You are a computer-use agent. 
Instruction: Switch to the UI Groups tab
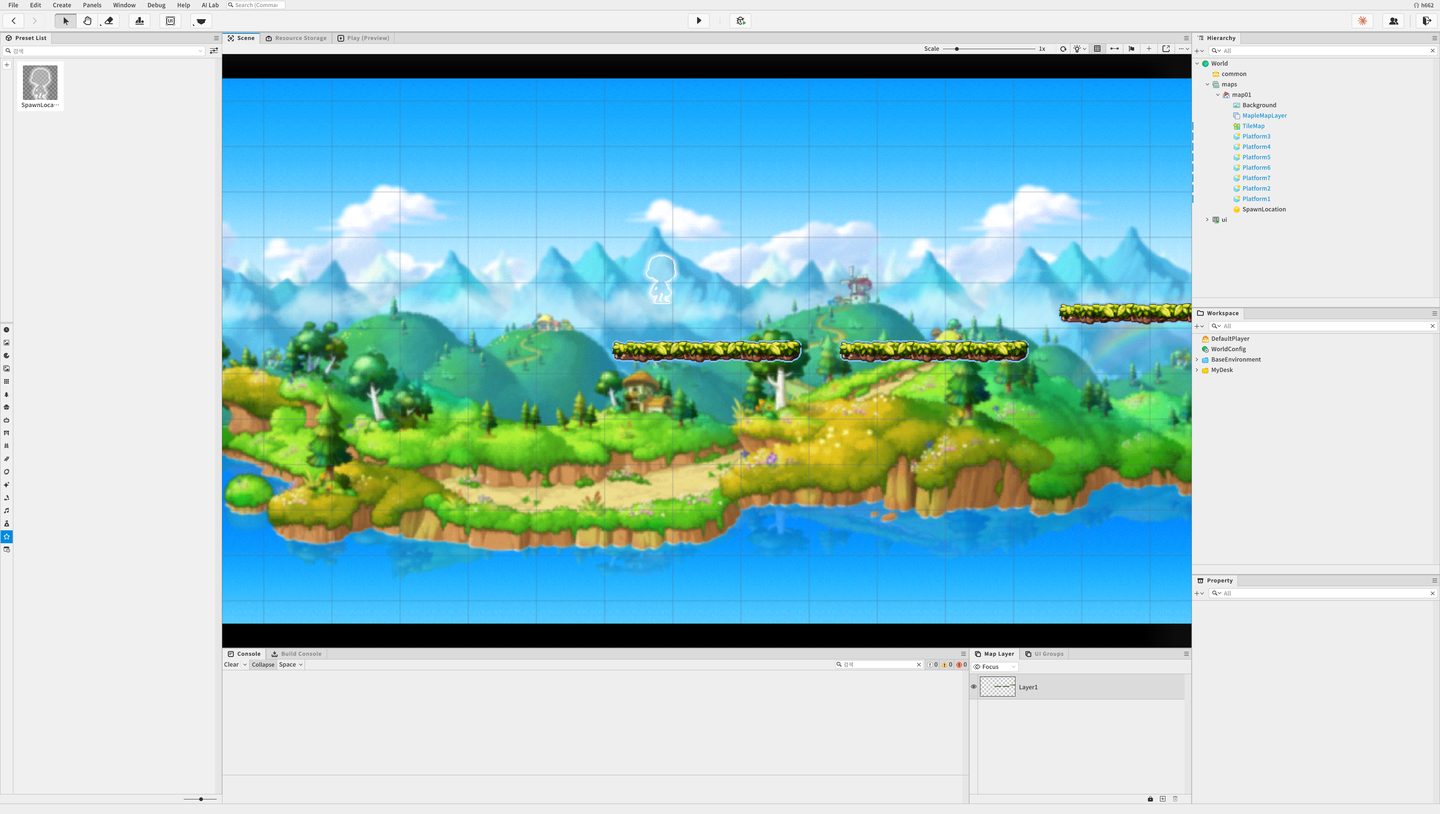(1045, 654)
